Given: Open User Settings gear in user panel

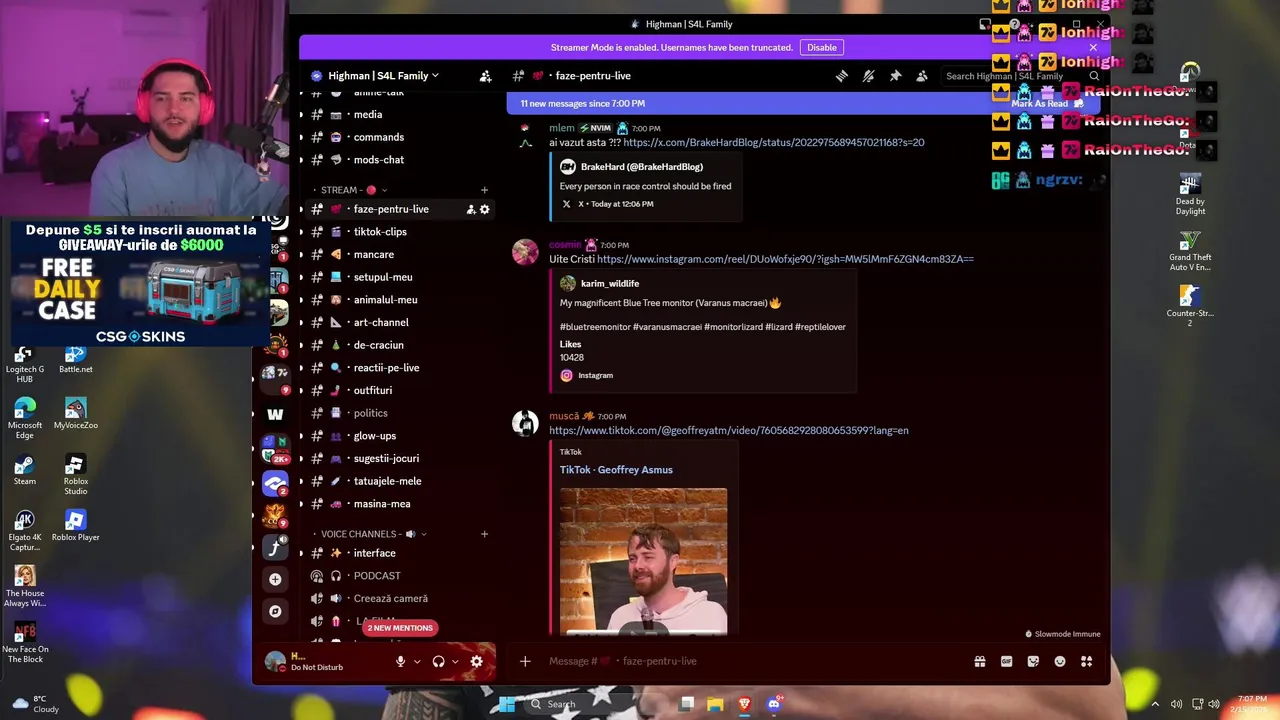Looking at the screenshot, I should 476,661.
